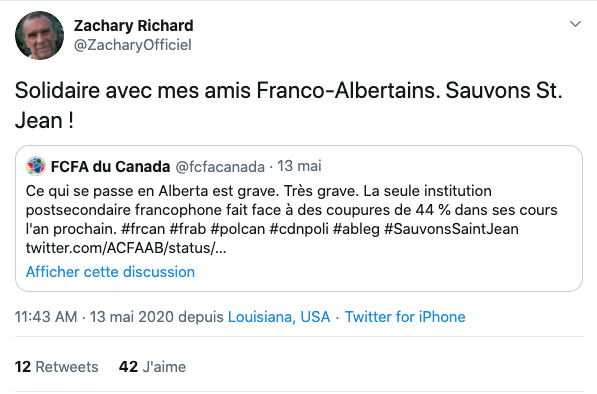The width and height of the screenshot is (597, 394).
Task: Open the Zachary Richard display name
Action: pyautogui.click(x=134, y=26)
